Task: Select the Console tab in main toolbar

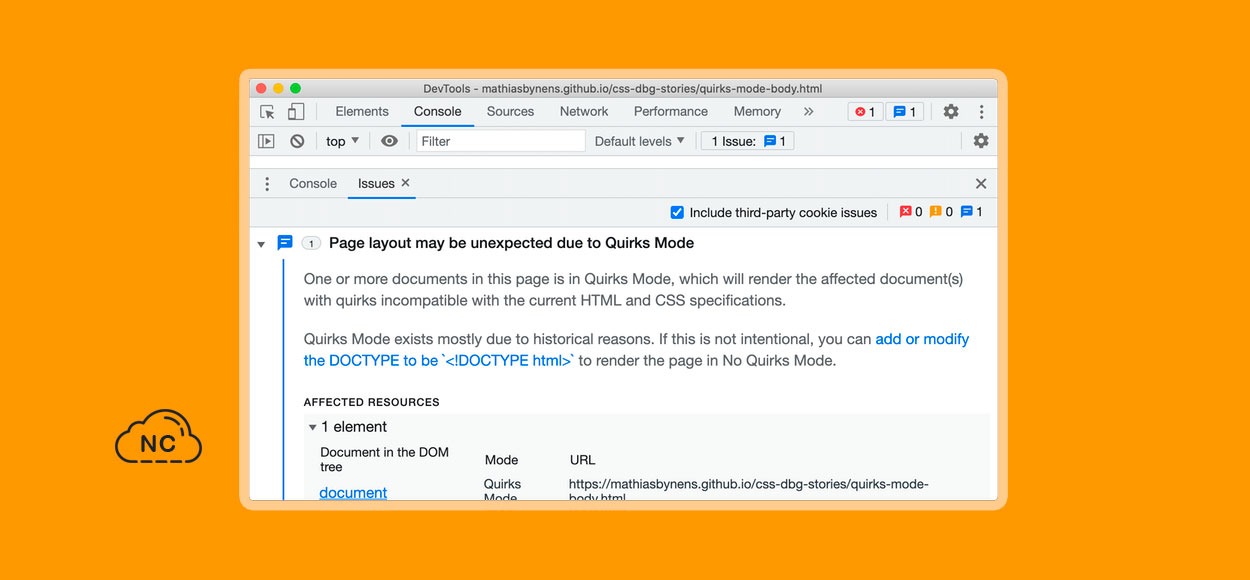Action: (438, 112)
